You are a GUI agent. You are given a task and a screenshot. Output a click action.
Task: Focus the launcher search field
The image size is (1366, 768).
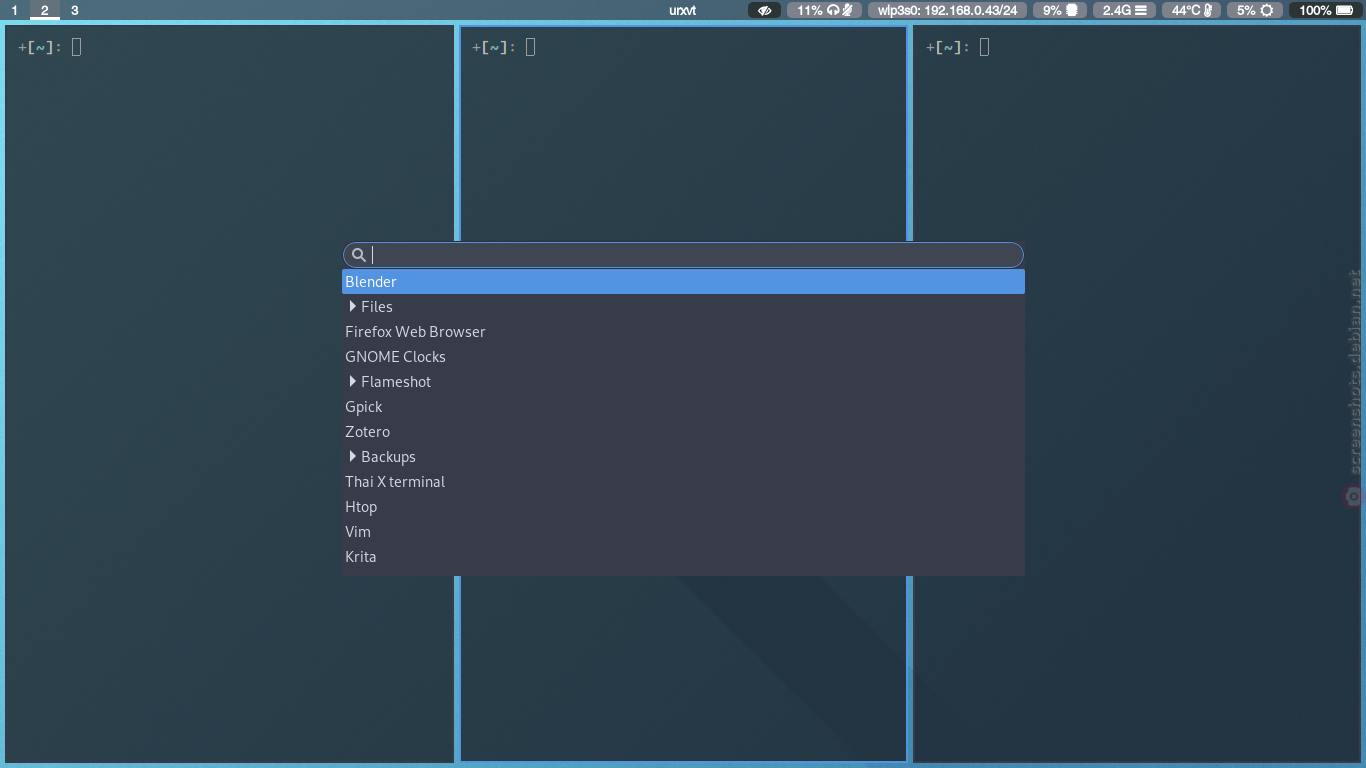(x=683, y=255)
